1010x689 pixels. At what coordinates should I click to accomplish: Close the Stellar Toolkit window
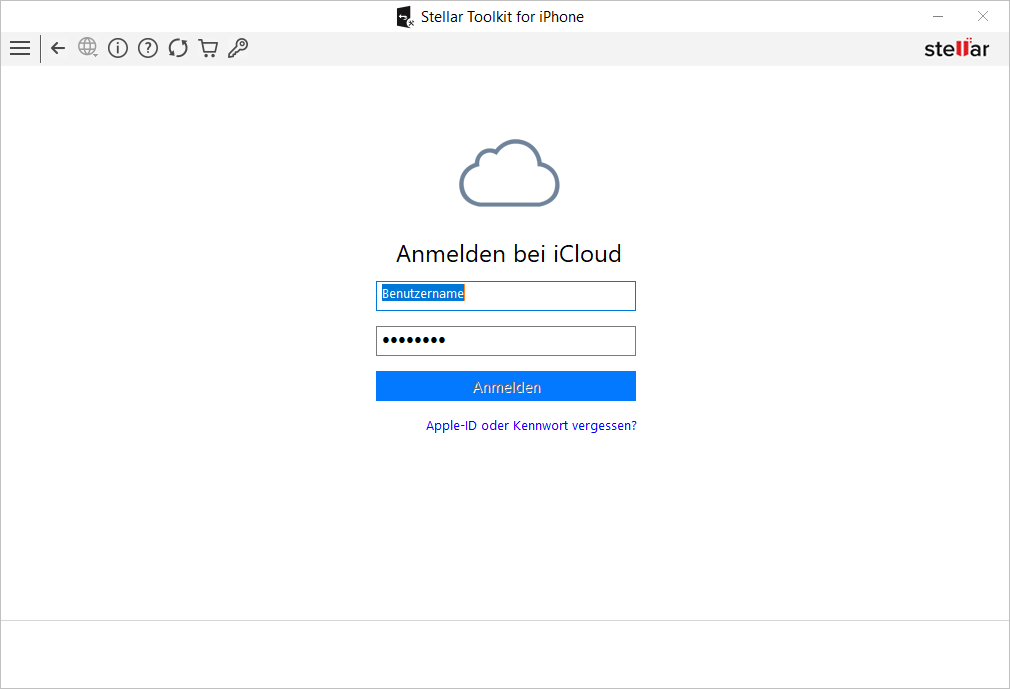[x=983, y=16]
